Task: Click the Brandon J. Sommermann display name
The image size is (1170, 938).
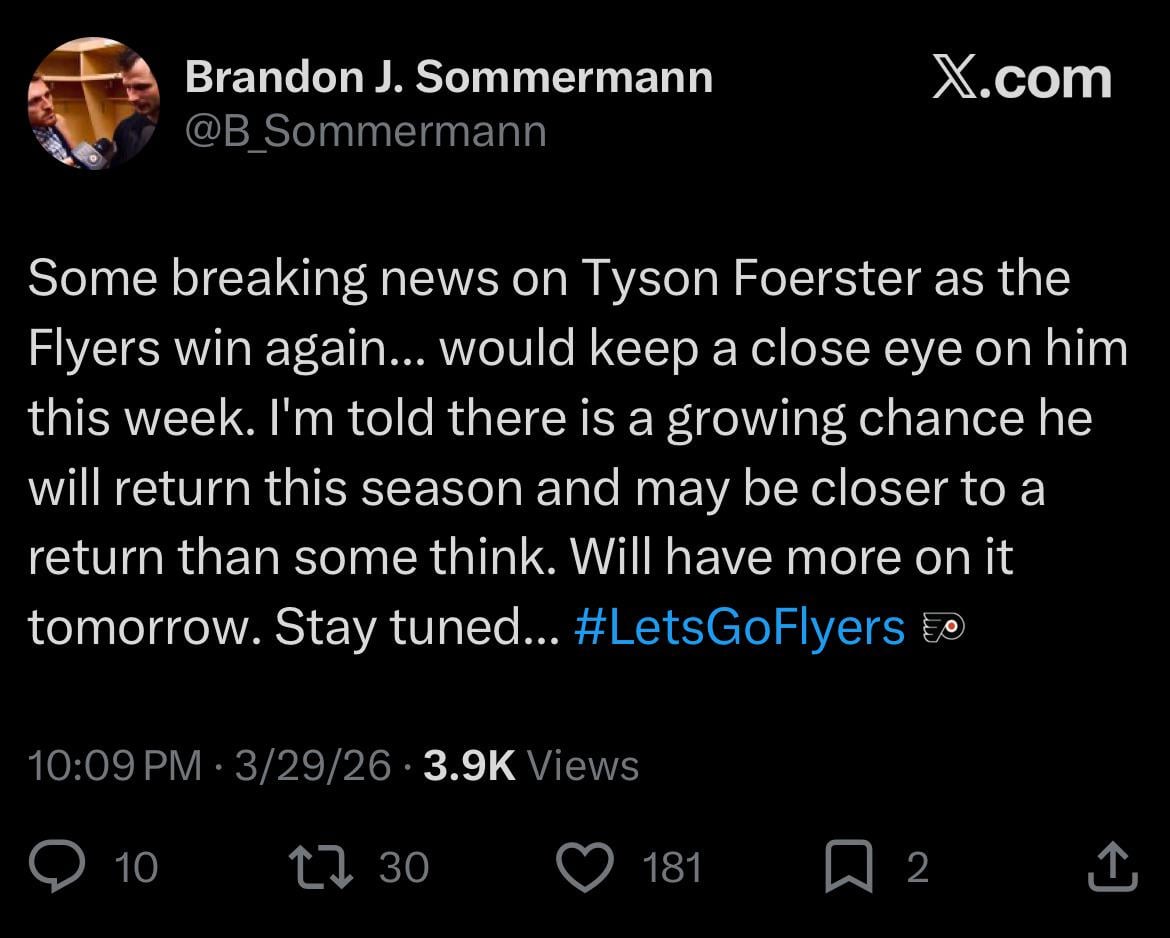Action: point(448,77)
